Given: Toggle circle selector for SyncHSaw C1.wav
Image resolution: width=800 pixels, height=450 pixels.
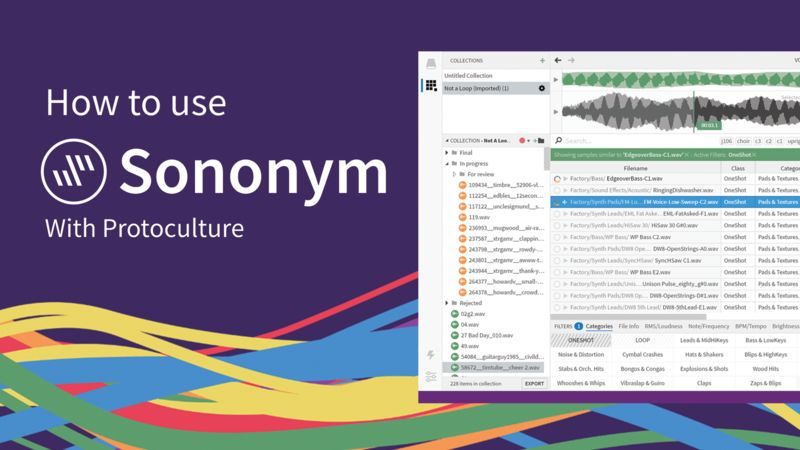Looking at the screenshot, I should (557, 261).
